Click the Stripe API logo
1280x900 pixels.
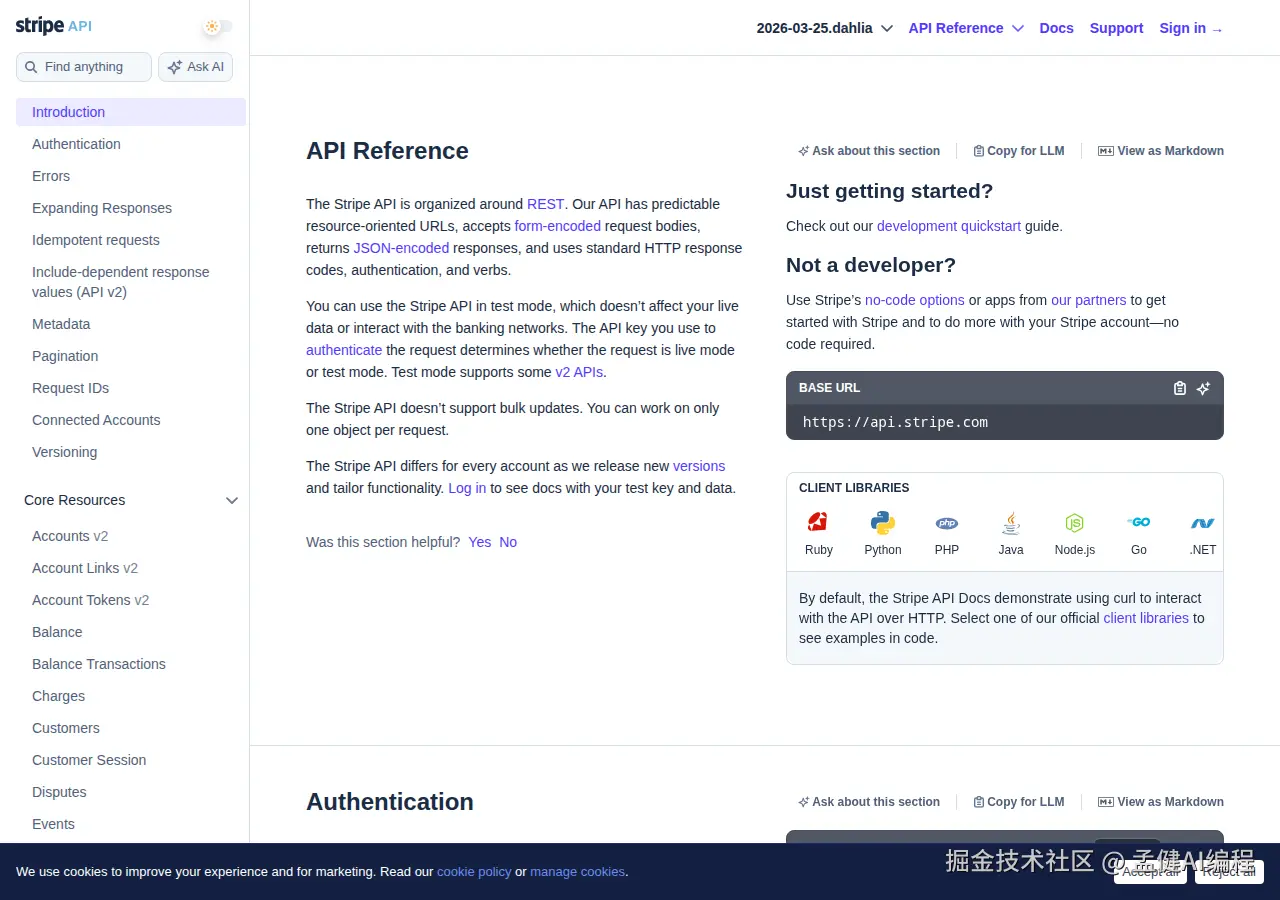[53, 25]
